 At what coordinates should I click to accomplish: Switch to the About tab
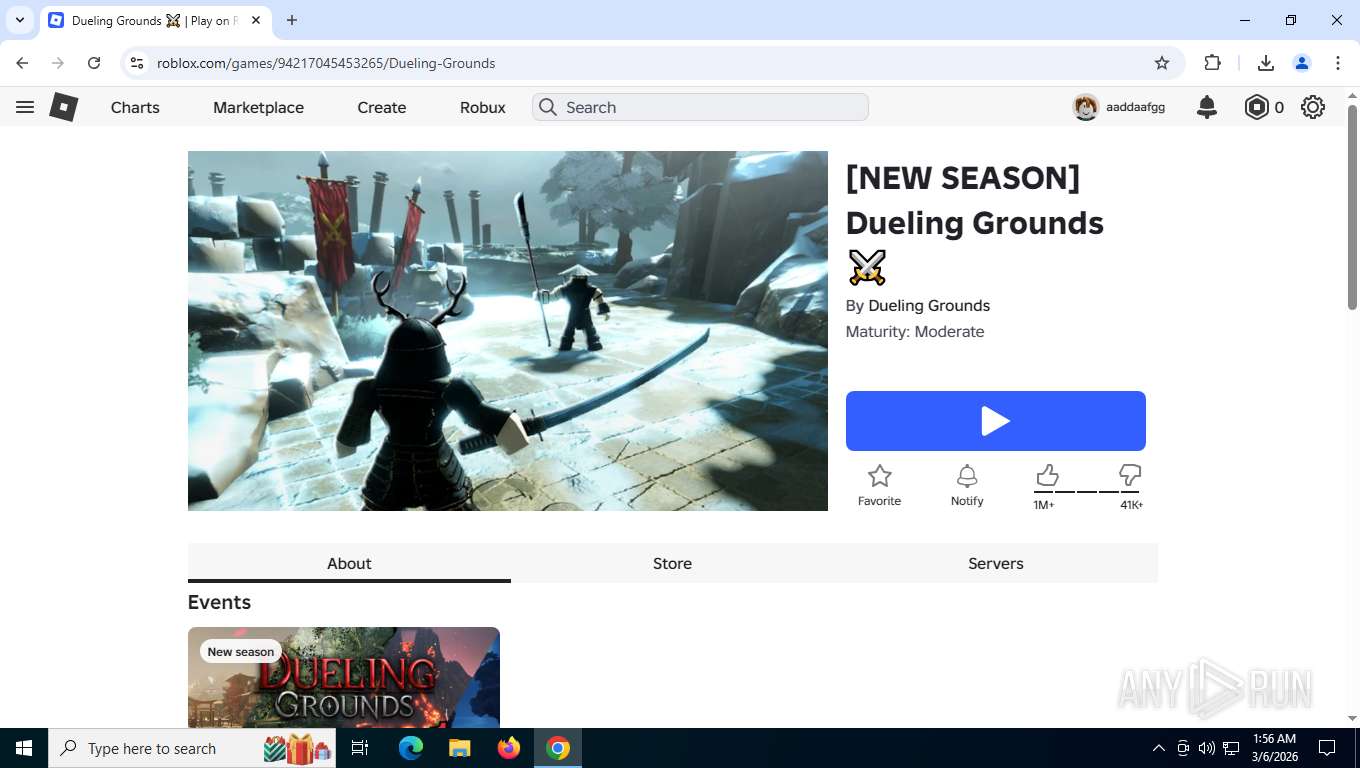pyautogui.click(x=349, y=563)
